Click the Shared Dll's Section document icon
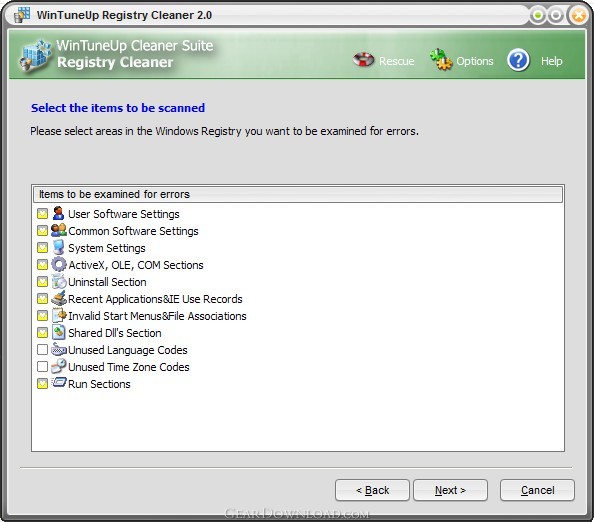 (x=58, y=332)
